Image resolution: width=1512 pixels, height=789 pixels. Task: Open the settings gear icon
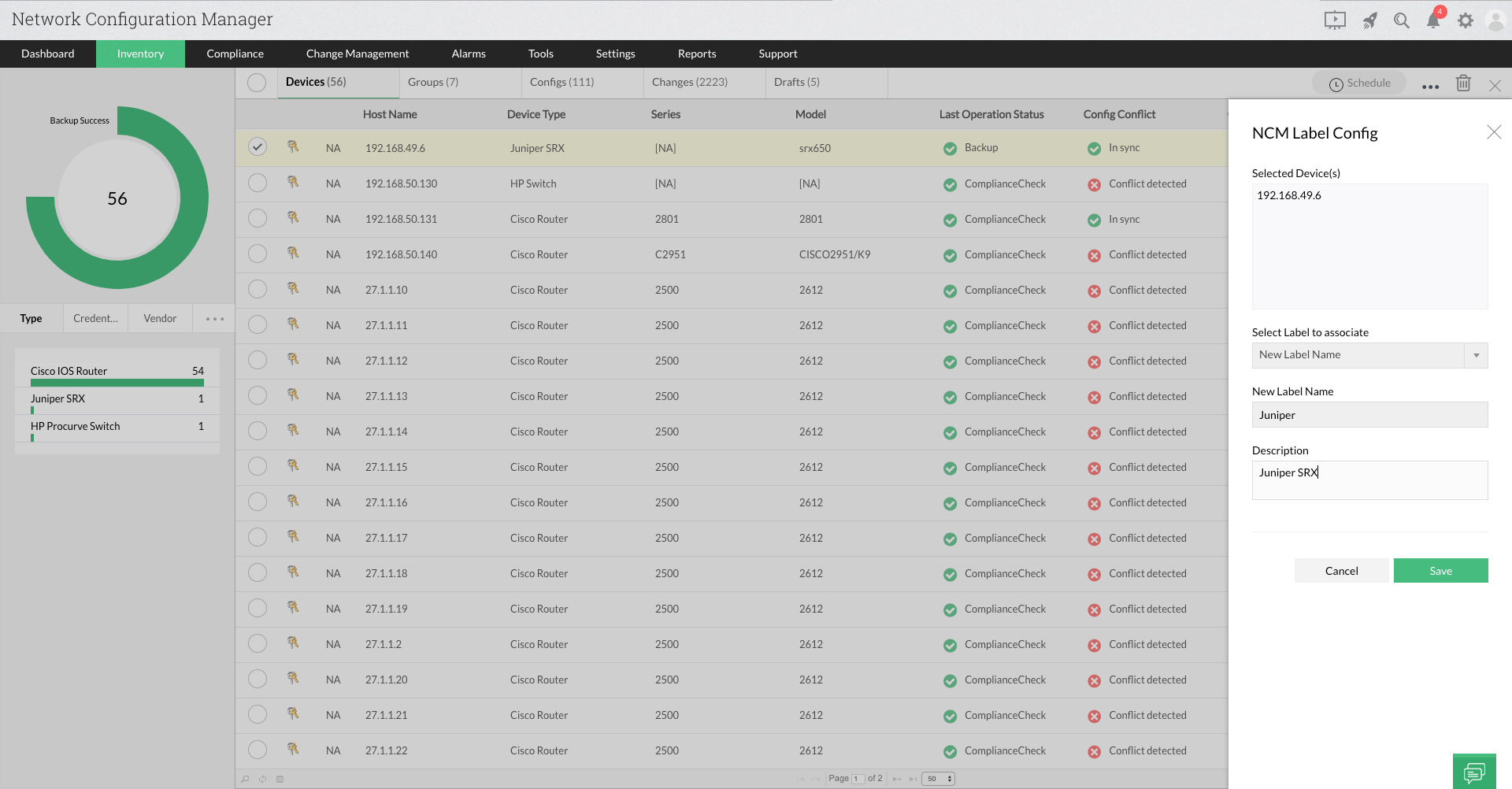tap(1466, 20)
